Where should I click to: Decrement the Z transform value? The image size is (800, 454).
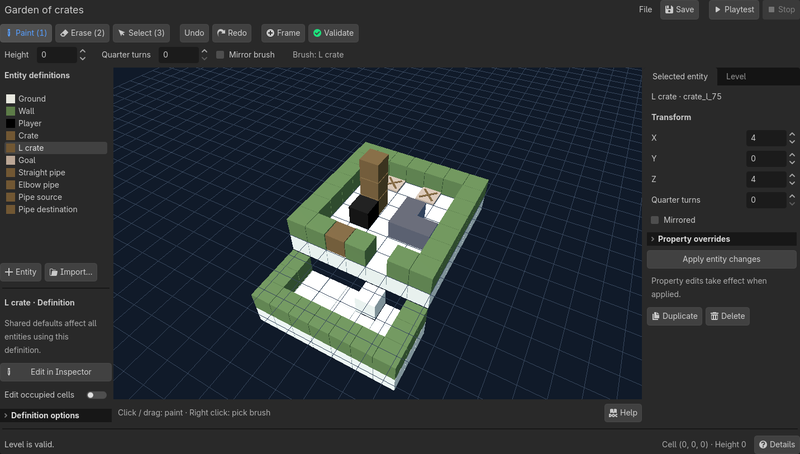point(792,183)
